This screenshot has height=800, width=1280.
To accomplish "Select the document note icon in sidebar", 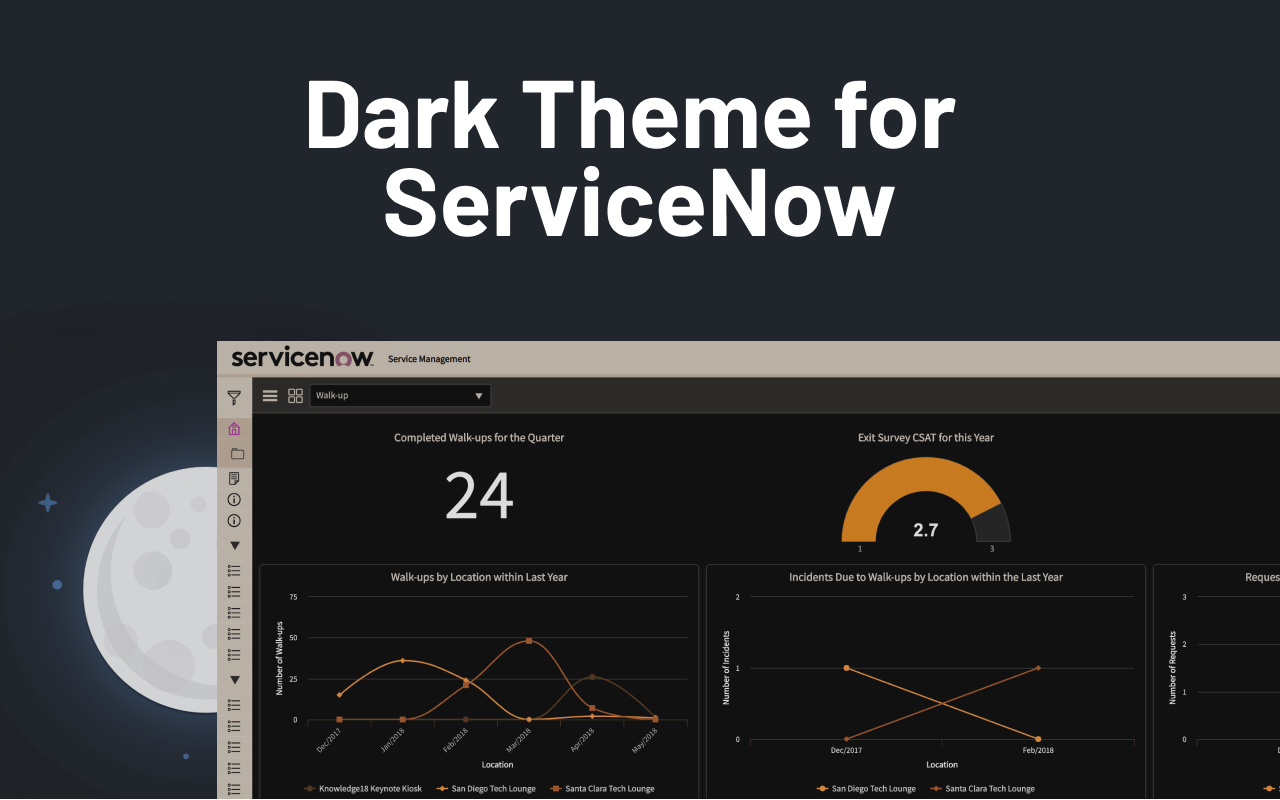I will point(234,479).
